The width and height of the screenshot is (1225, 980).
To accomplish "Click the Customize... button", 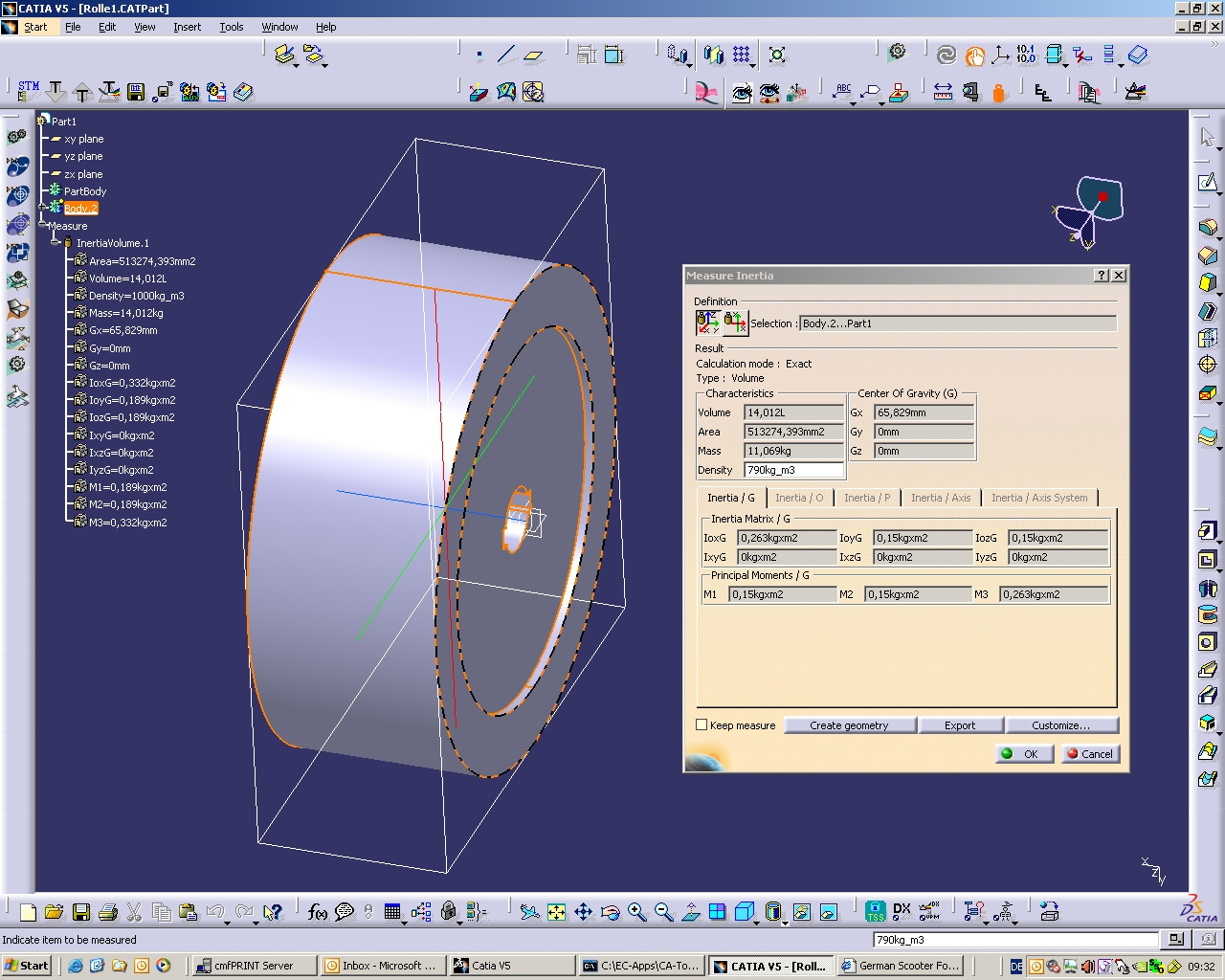I will coord(1060,725).
